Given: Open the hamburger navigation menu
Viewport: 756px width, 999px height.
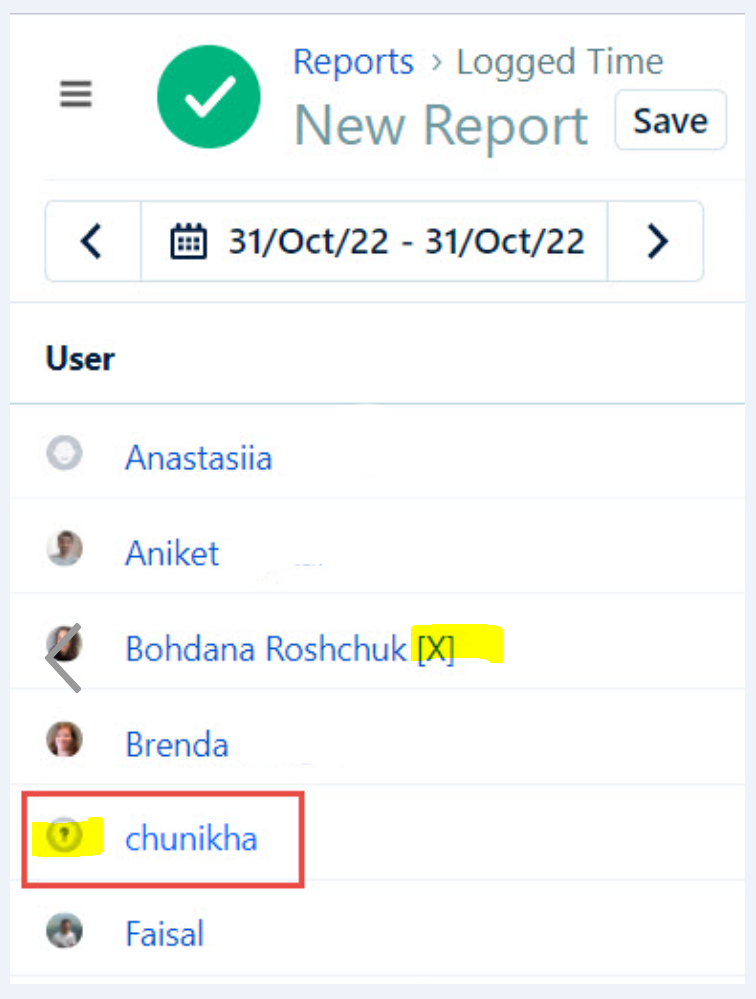Looking at the screenshot, I should (x=75, y=93).
